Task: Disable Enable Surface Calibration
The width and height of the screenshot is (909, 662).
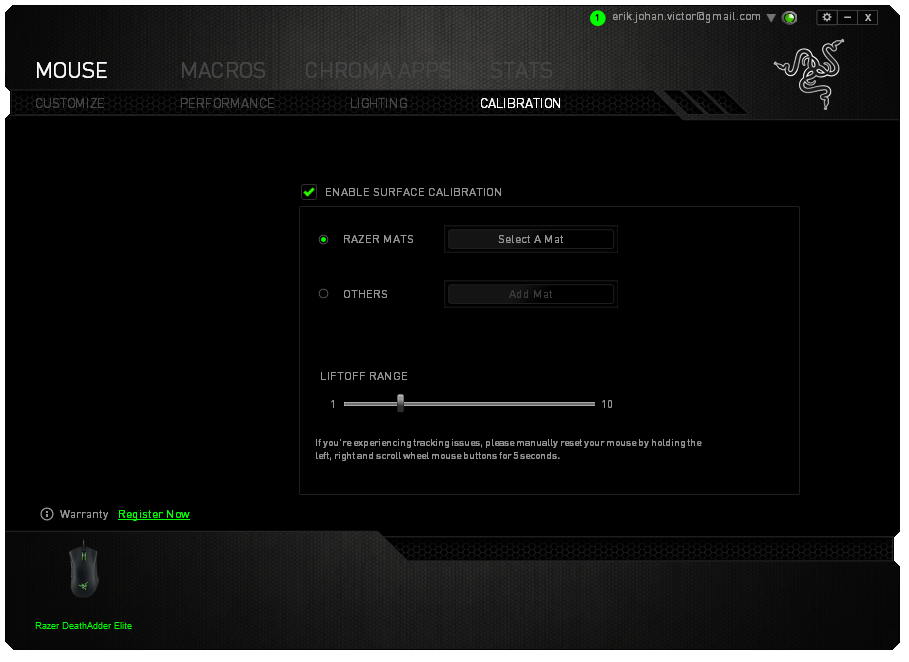Action: (309, 191)
